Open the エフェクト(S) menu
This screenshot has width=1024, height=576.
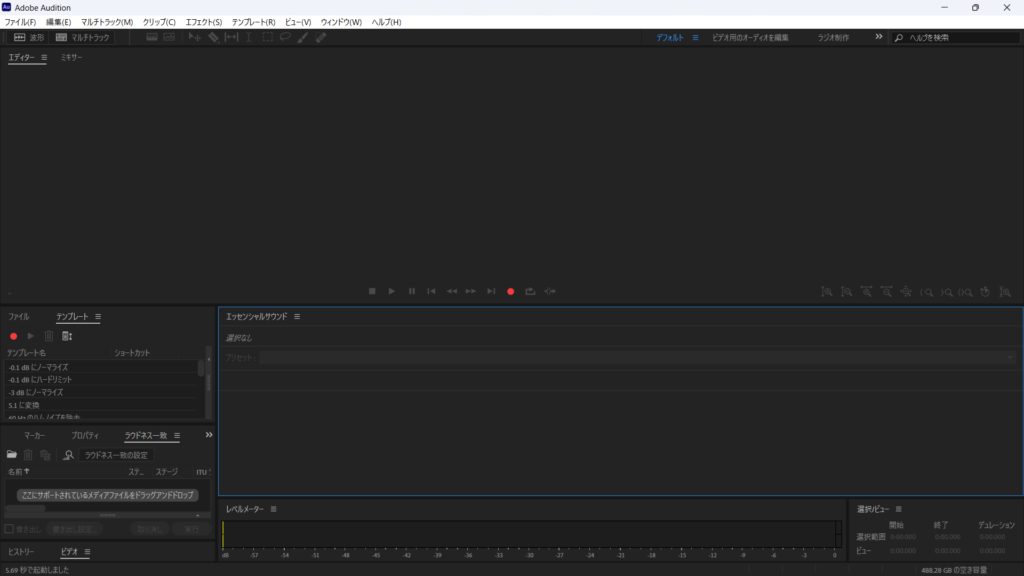[x=203, y=22]
